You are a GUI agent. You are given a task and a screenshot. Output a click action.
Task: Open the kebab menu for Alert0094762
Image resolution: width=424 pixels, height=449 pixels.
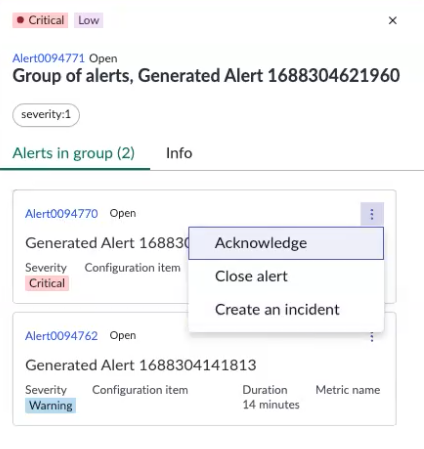(x=372, y=337)
